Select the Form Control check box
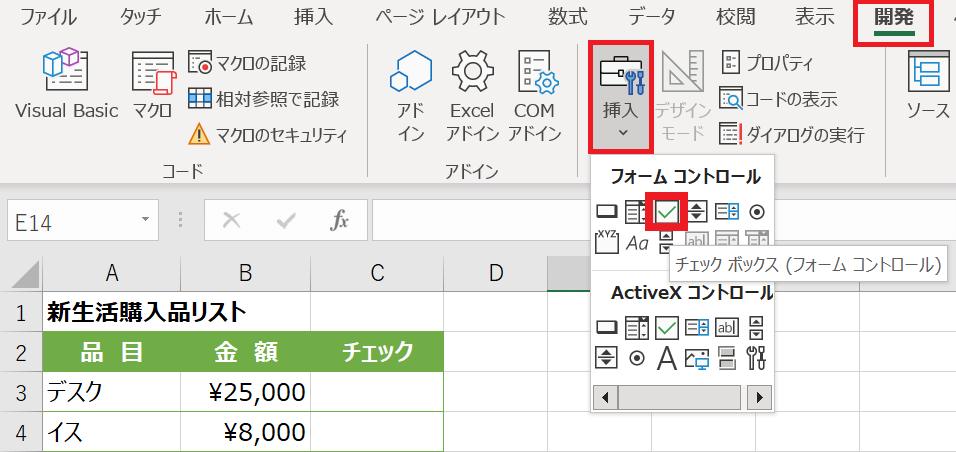The height and width of the screenshot is (452, 956). (x=667, y=211)
